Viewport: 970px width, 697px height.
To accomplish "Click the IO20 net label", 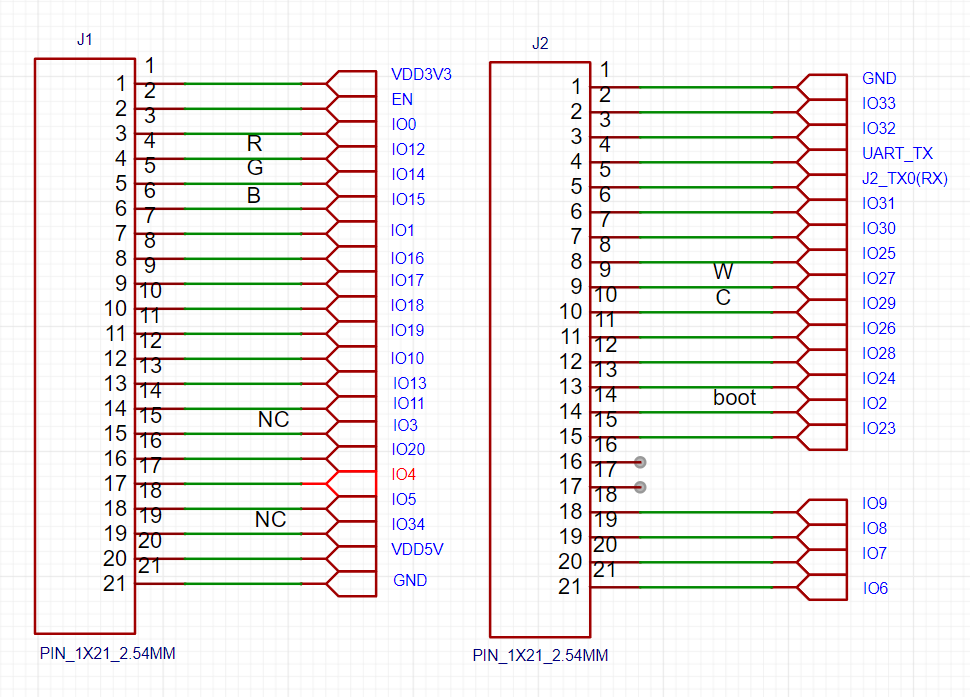I will click(408, 449).
